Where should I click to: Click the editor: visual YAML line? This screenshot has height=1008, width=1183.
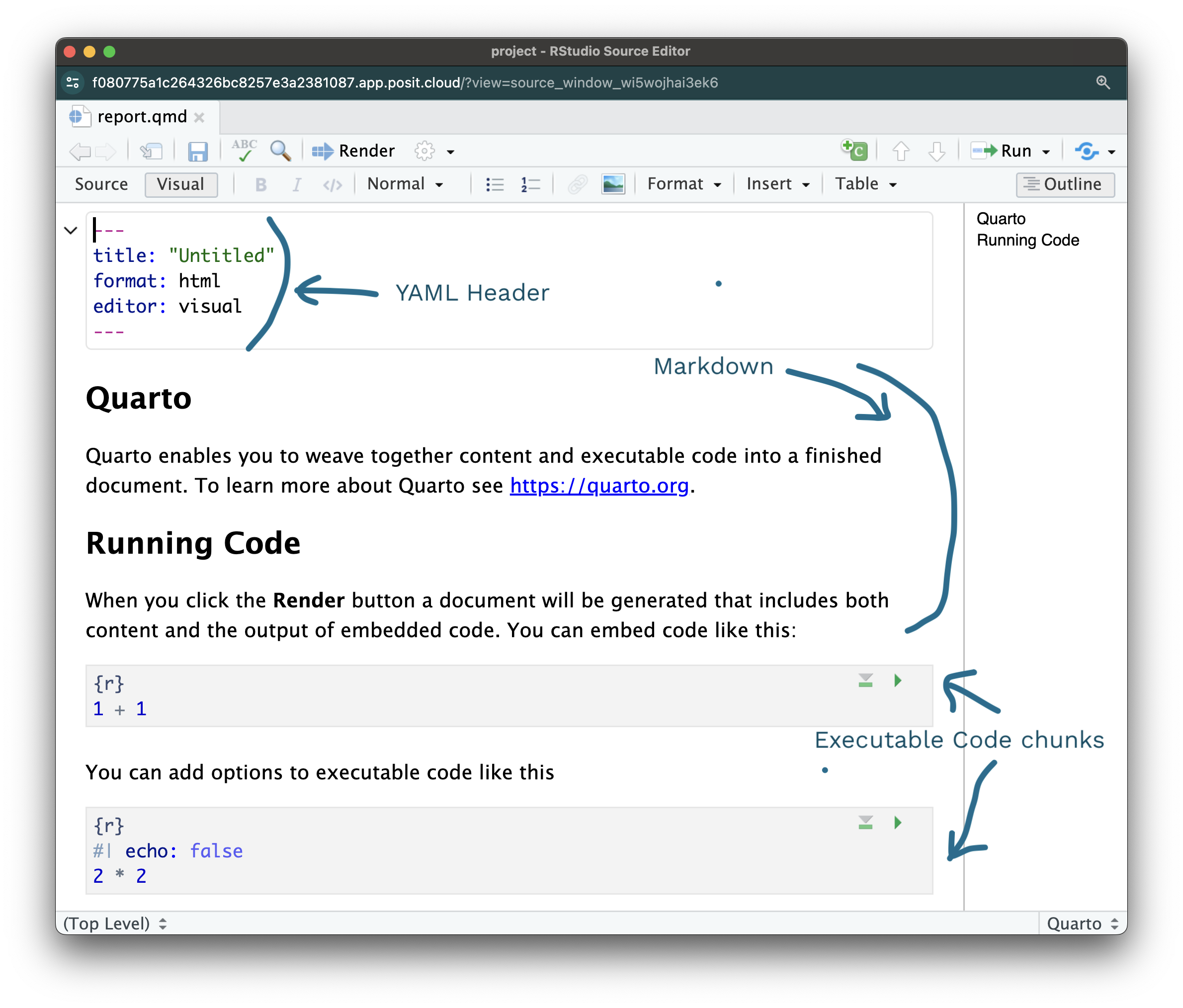pyautogui.click(x=168, y=307)
